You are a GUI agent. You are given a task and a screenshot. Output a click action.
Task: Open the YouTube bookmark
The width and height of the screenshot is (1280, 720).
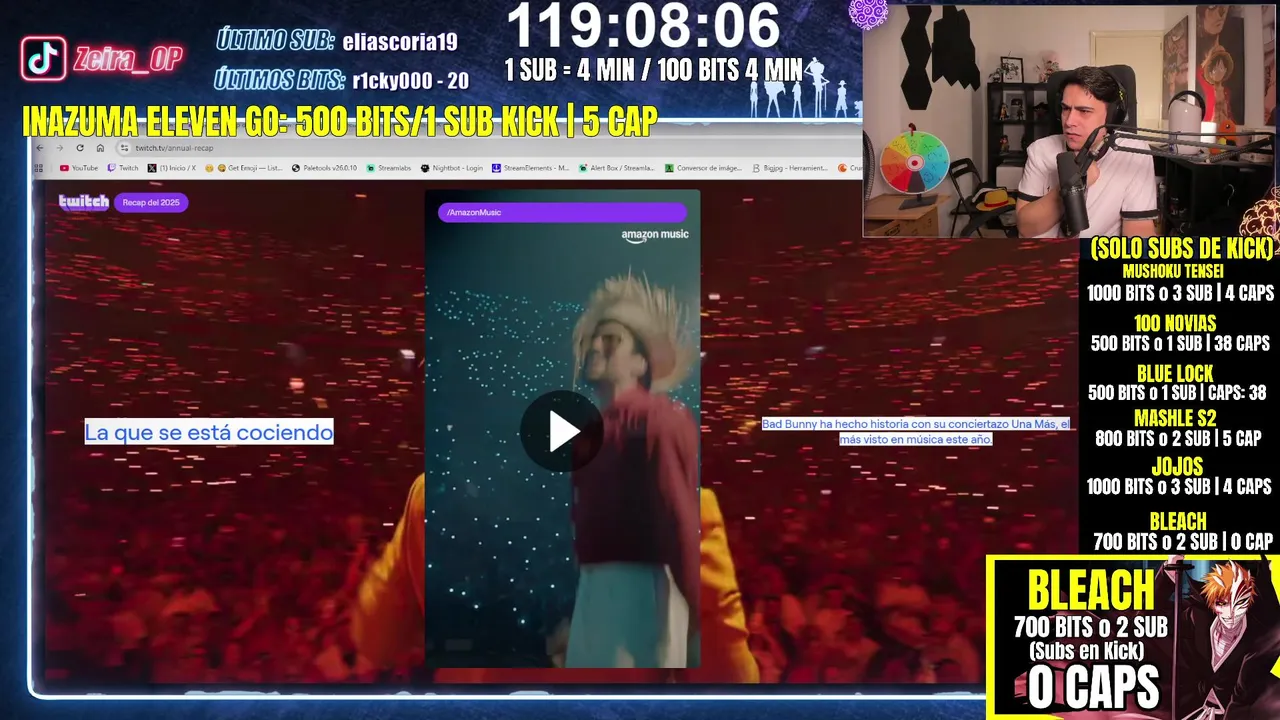click(x=79, y=168)
